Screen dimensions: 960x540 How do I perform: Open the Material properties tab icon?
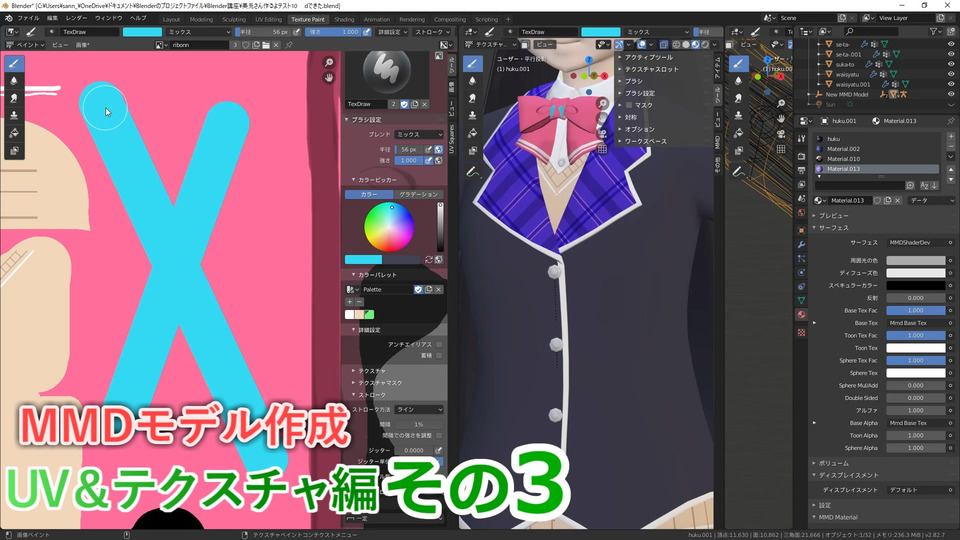point(801,315)
